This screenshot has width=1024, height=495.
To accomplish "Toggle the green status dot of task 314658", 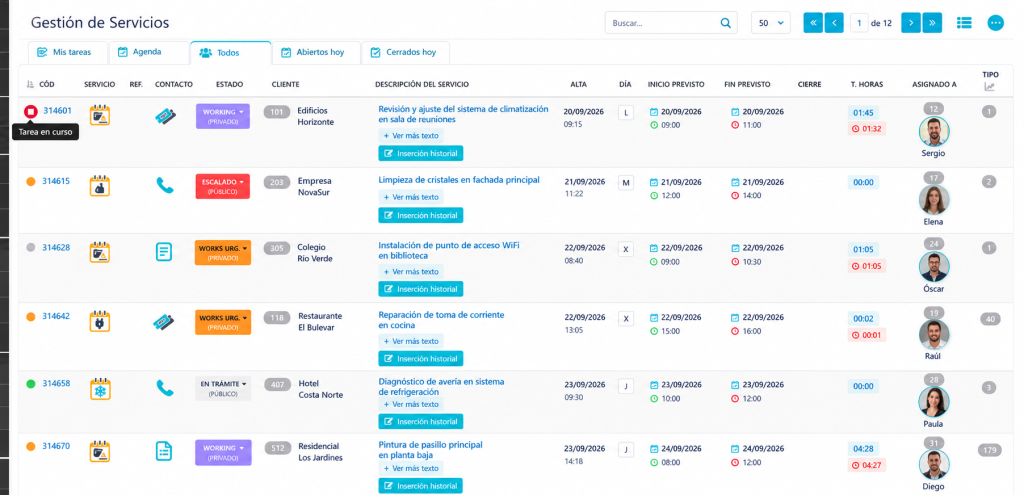I will pos(31,384).
